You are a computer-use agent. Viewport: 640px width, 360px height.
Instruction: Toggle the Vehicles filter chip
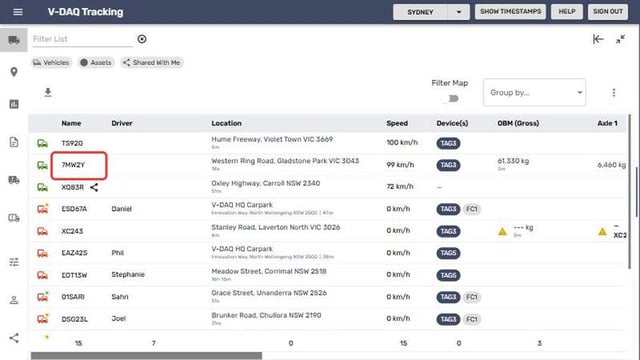point(51,62)
